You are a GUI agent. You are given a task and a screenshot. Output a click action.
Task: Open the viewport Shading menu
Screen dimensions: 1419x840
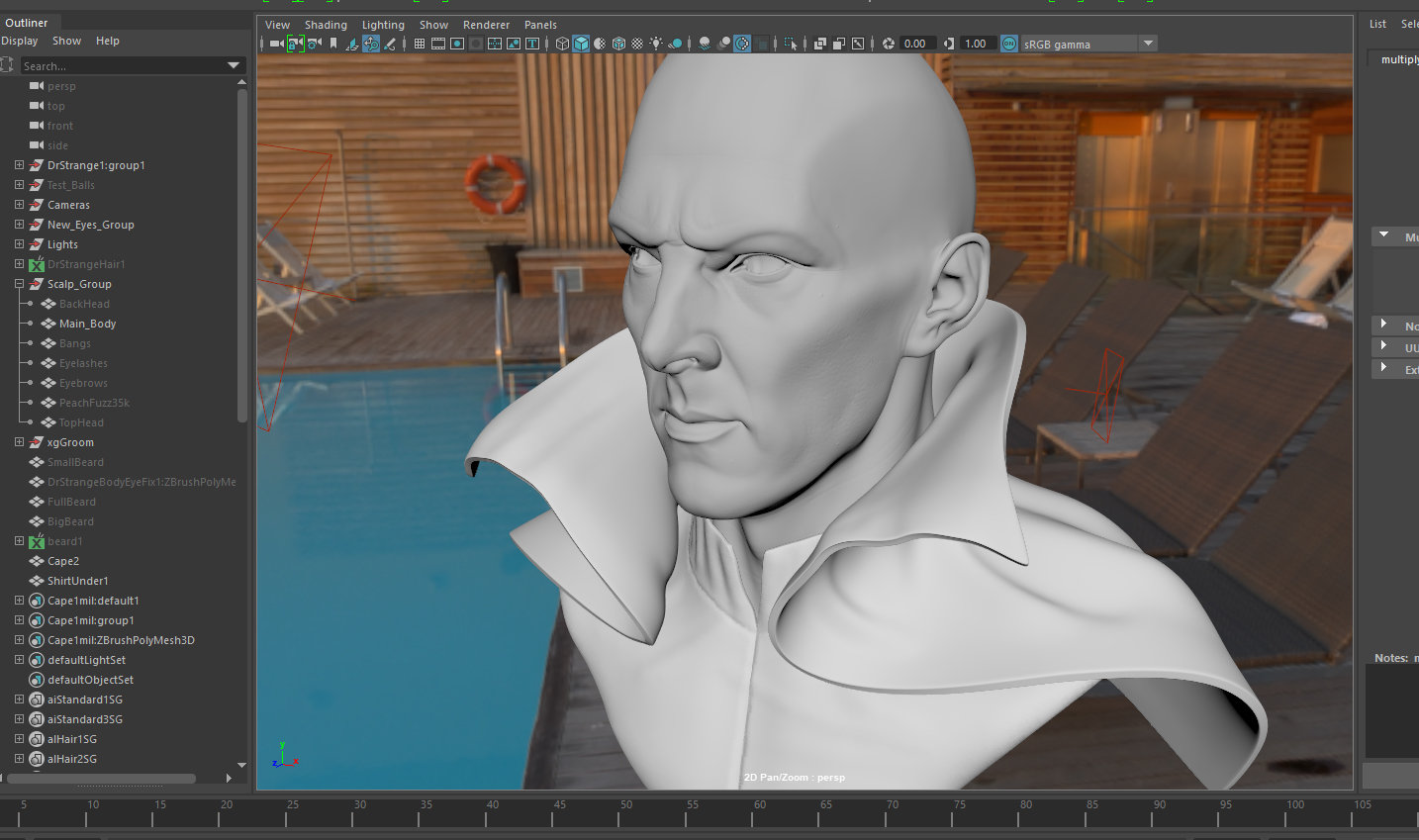click(326, 25)
